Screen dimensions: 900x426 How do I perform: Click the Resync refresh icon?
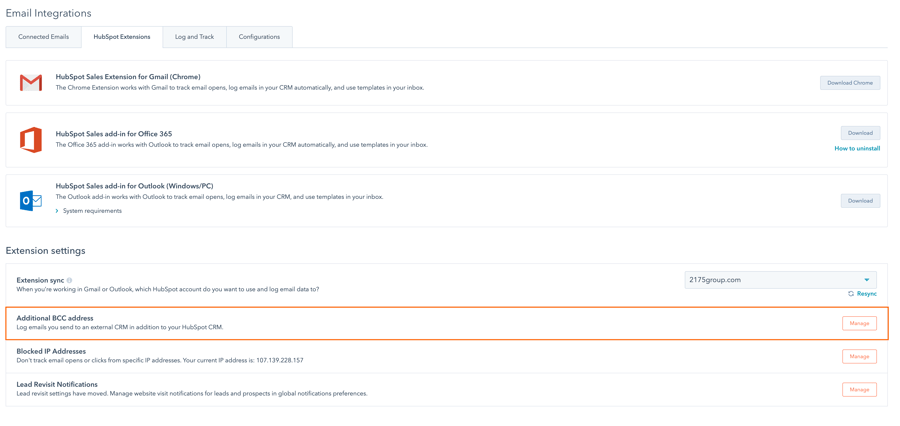851,293
